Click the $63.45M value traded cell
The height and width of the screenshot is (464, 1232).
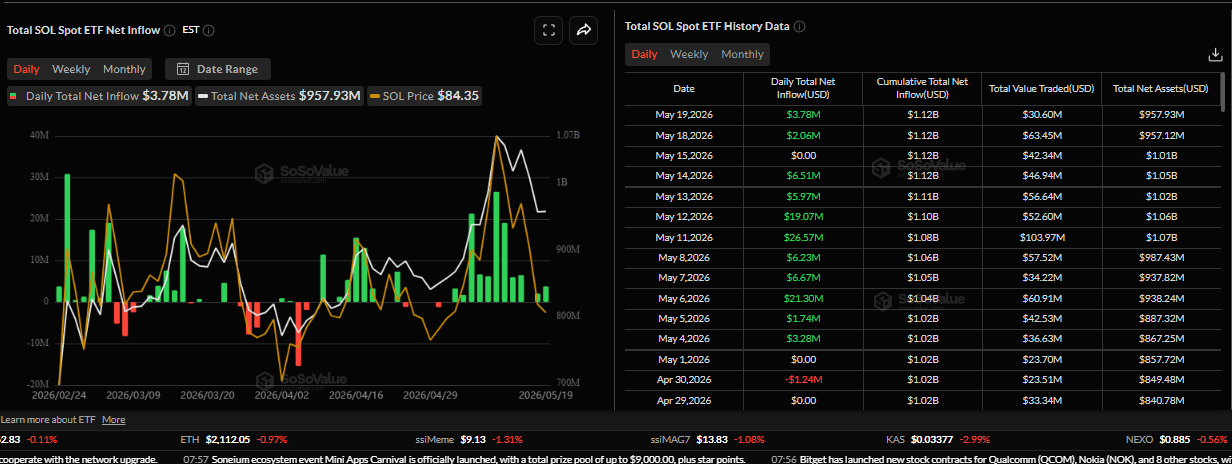pos(1041,134)
